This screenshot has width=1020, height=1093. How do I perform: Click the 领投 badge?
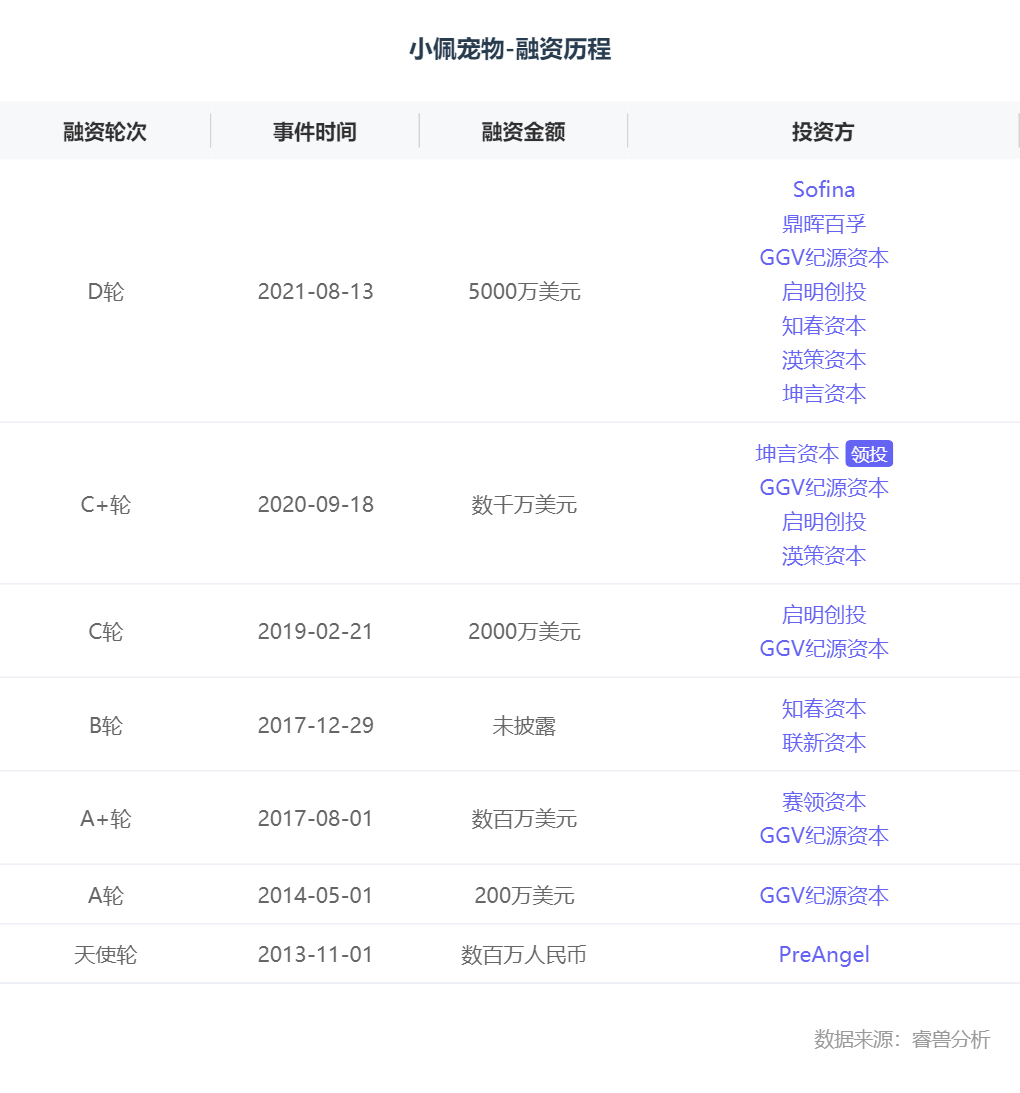[868, 454]
